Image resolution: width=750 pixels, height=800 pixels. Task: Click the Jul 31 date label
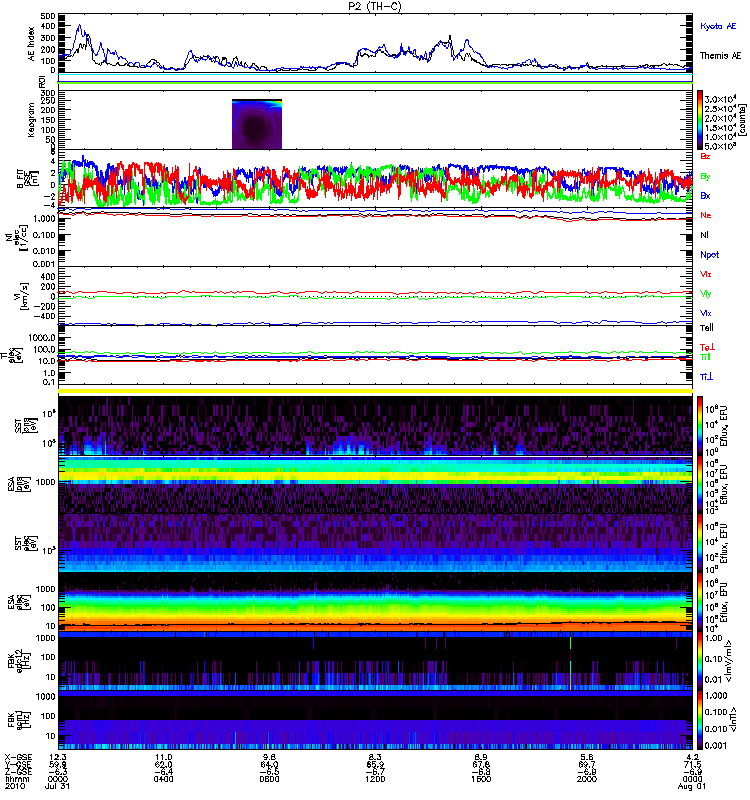tap(57, 786)
